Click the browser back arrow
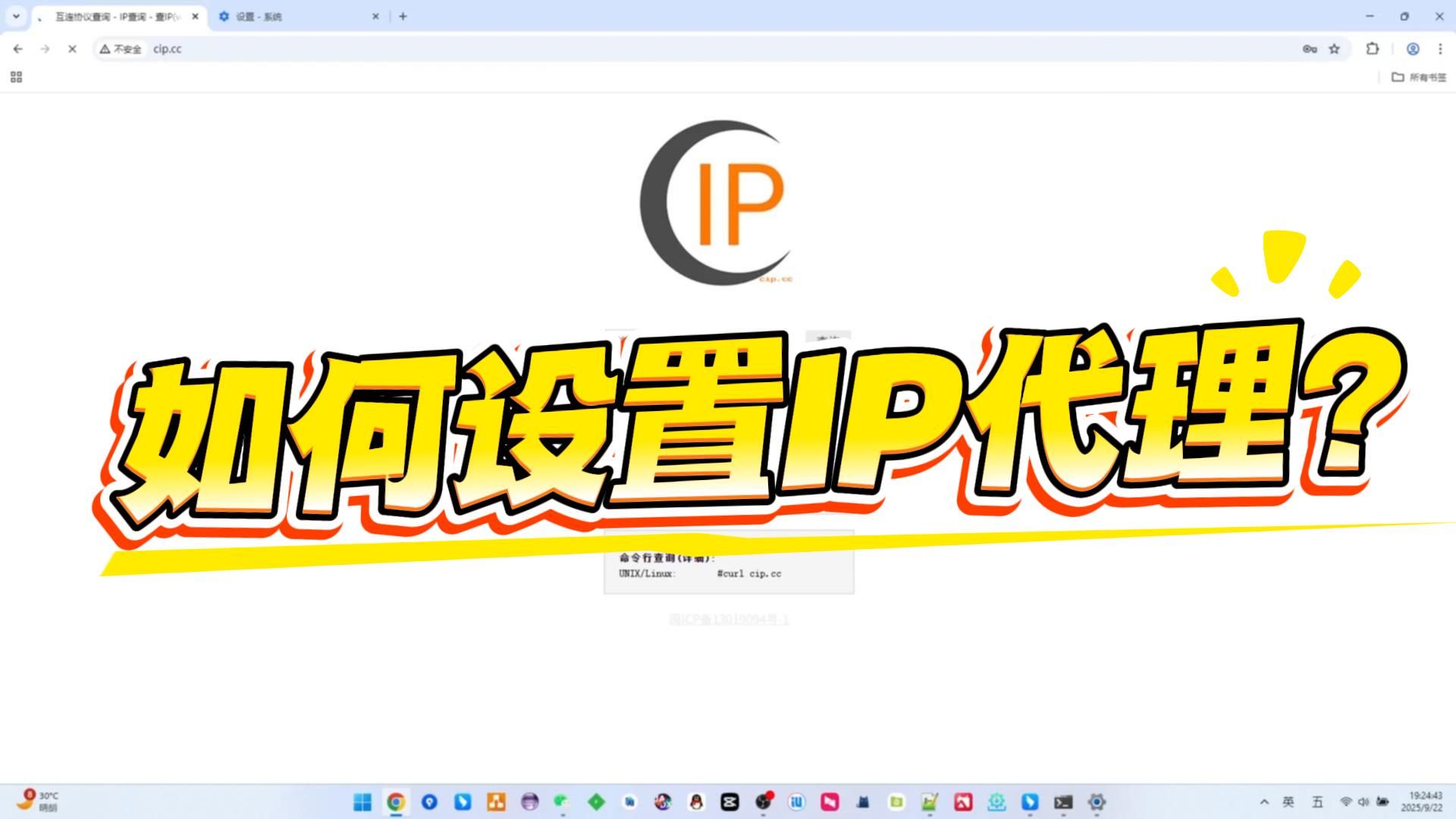The height and width of the screenshot is (819, 1456). 18,49
